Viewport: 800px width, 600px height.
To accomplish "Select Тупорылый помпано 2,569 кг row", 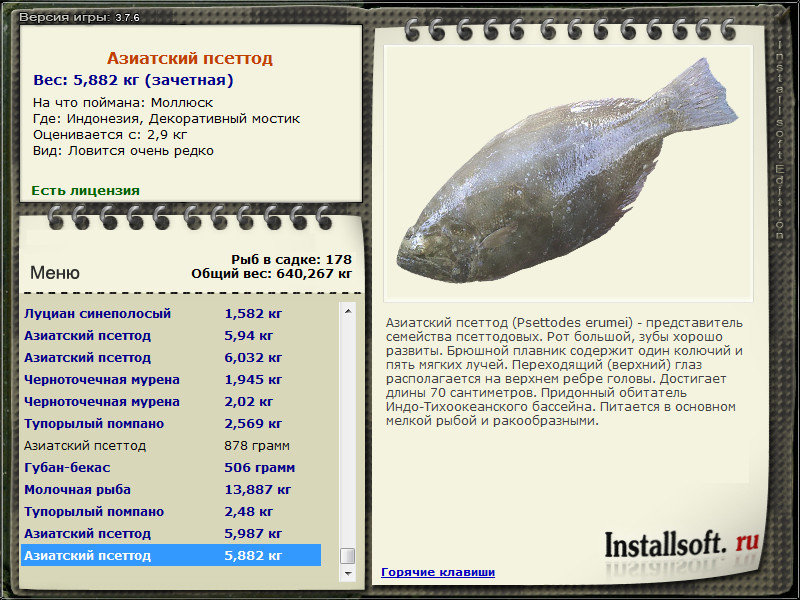I will pyautogui.click(x=171, y=423).
